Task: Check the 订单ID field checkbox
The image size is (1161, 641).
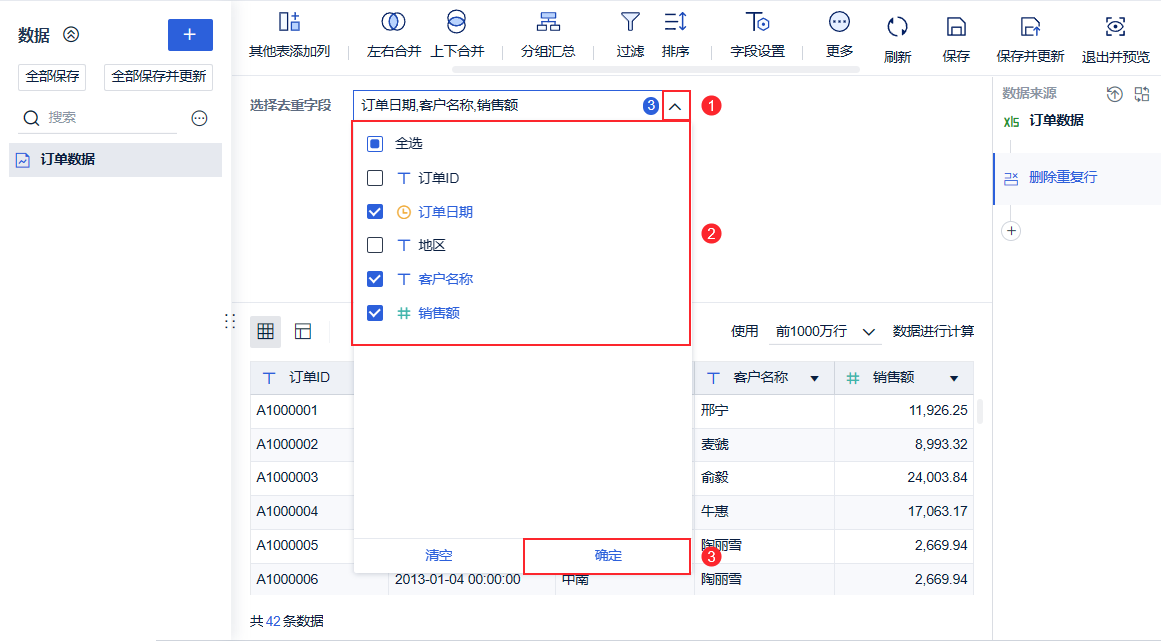Action: [x=375, y=178]
